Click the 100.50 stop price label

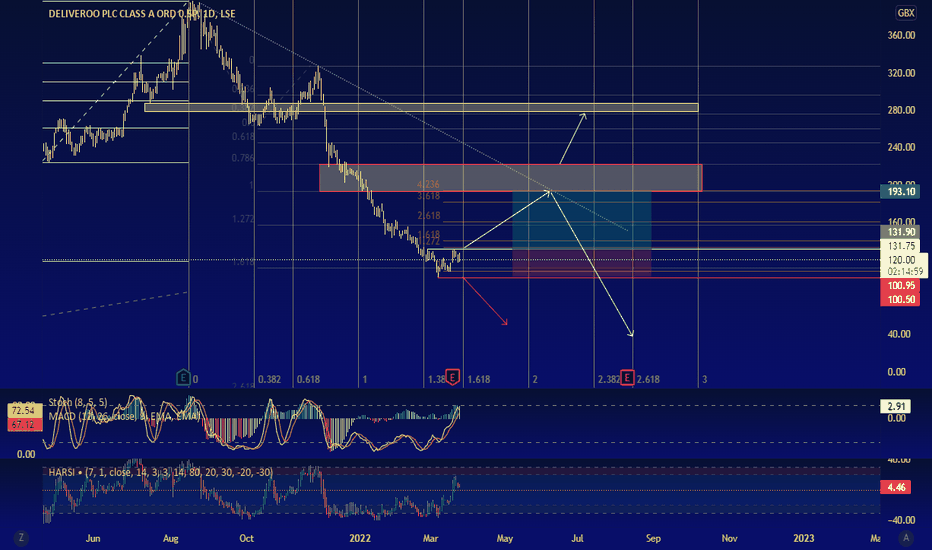tap(900, 299)
